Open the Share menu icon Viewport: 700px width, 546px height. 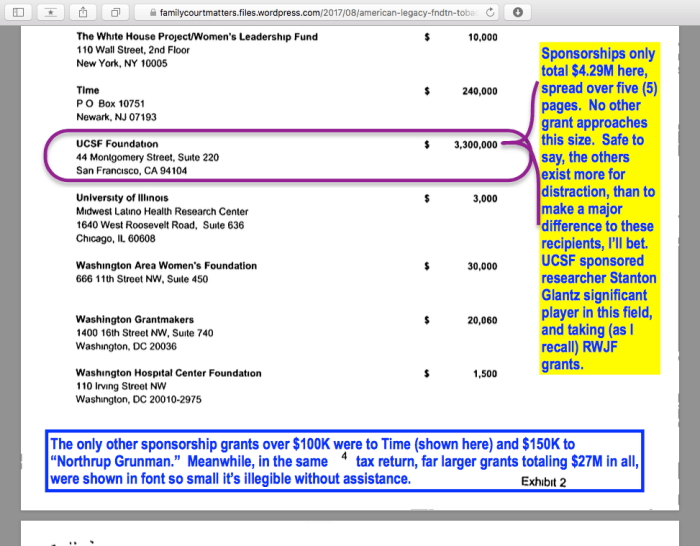pos(84,12)
